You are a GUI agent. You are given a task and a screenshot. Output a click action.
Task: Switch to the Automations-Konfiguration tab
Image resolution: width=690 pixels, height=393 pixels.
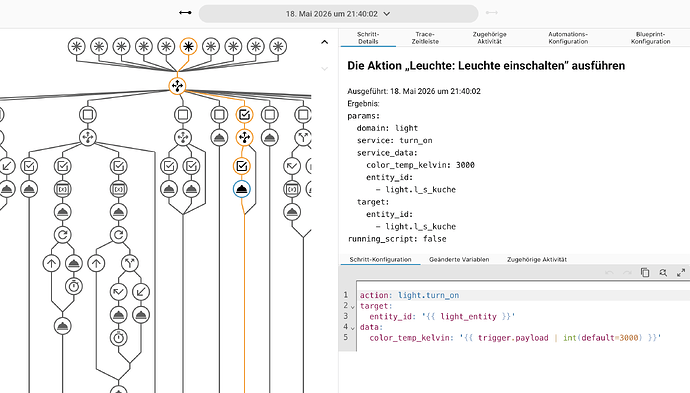click(x=568, y=38)
